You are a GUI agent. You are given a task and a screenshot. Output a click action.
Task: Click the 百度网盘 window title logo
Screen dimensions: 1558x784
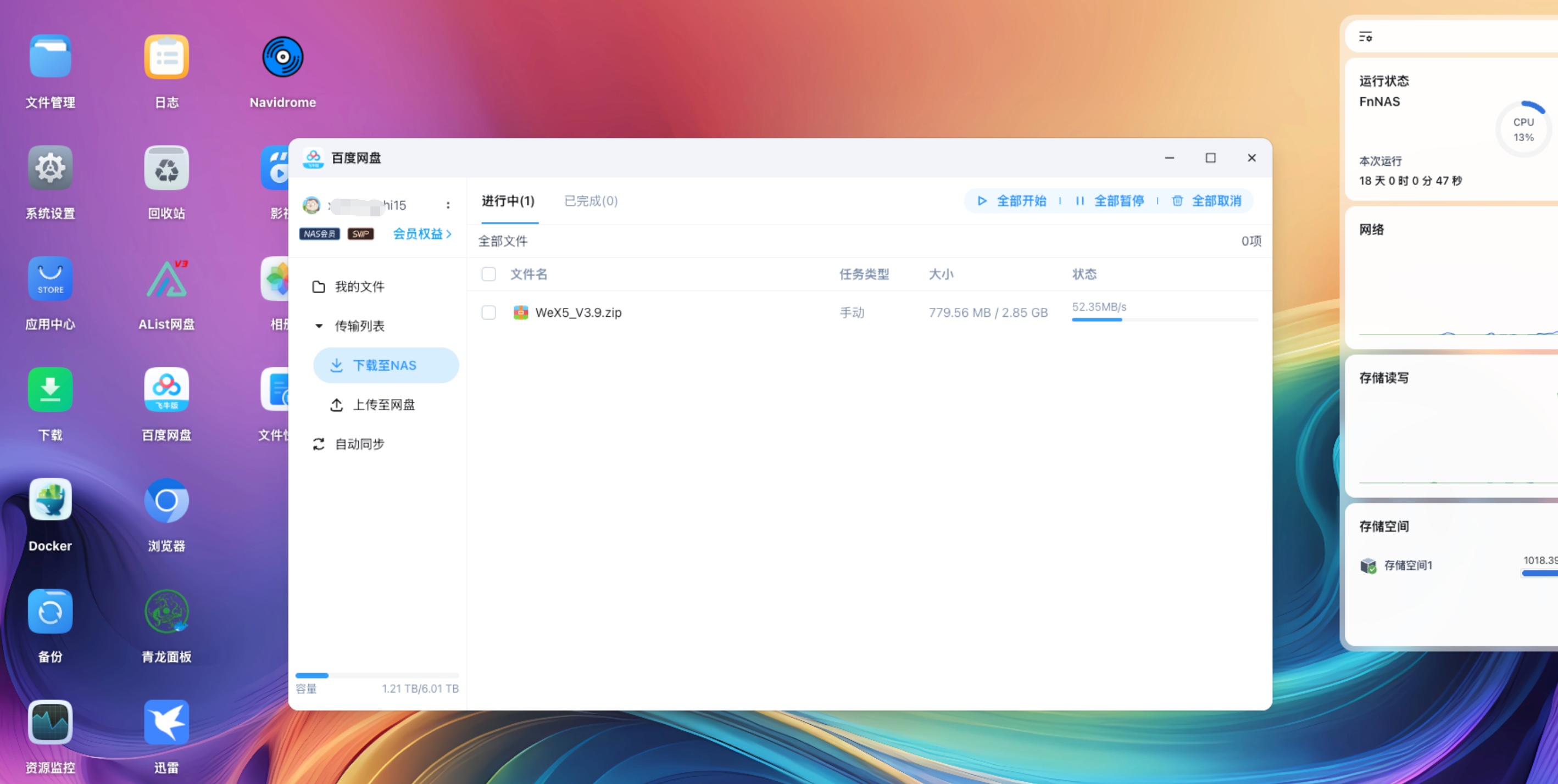coord(313,158)
